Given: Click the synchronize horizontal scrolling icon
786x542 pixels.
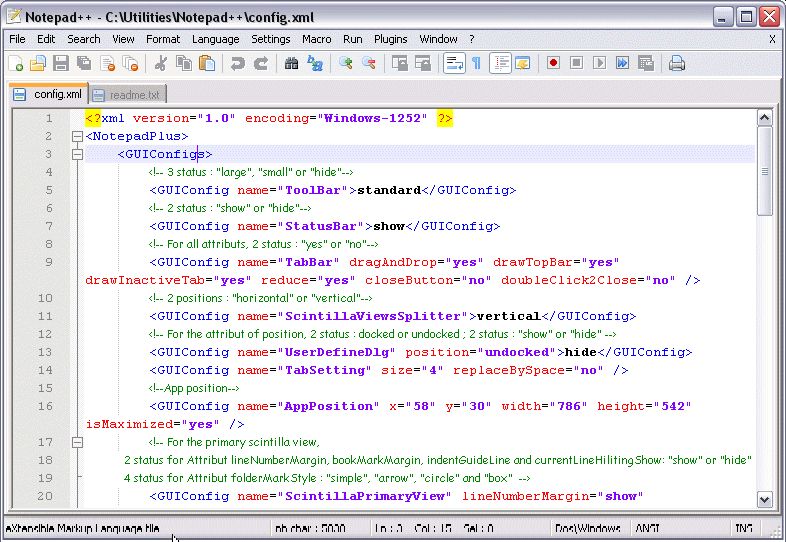Looking at the screenshot, I should [x=423, y=64].
